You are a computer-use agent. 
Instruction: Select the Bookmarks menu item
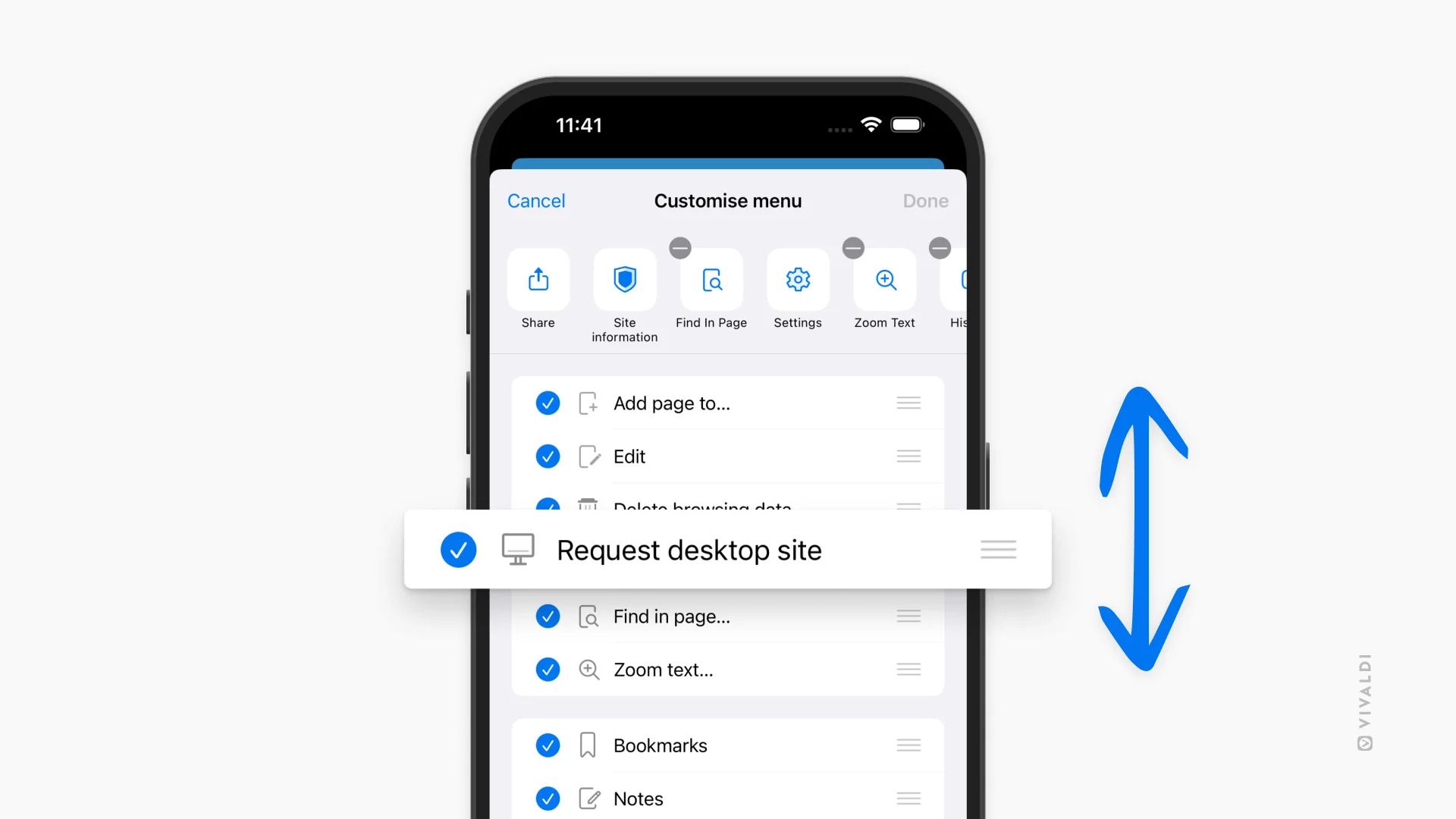pos(660,745)
